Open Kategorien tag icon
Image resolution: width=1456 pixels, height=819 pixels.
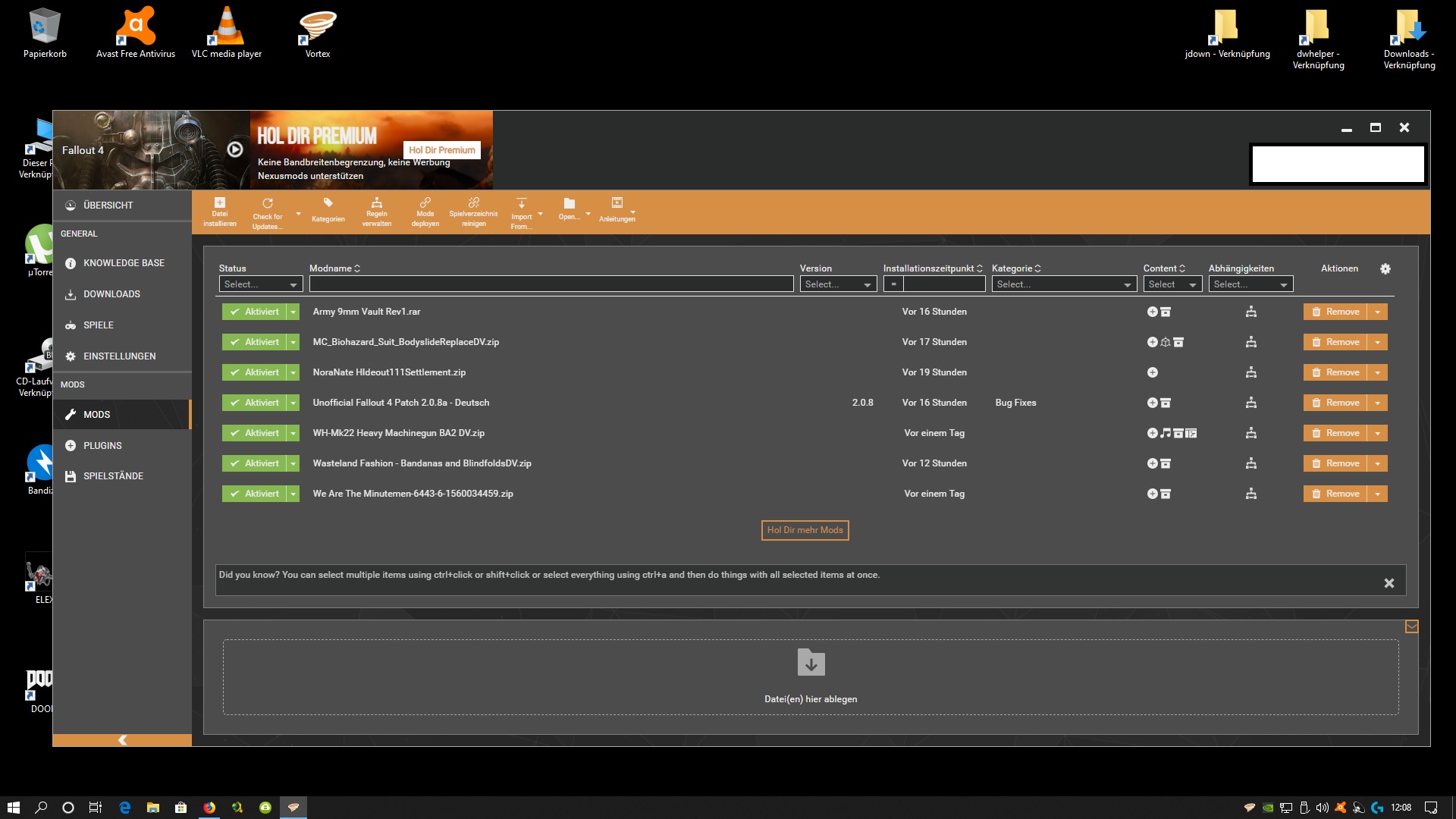(x=328, y=203)
